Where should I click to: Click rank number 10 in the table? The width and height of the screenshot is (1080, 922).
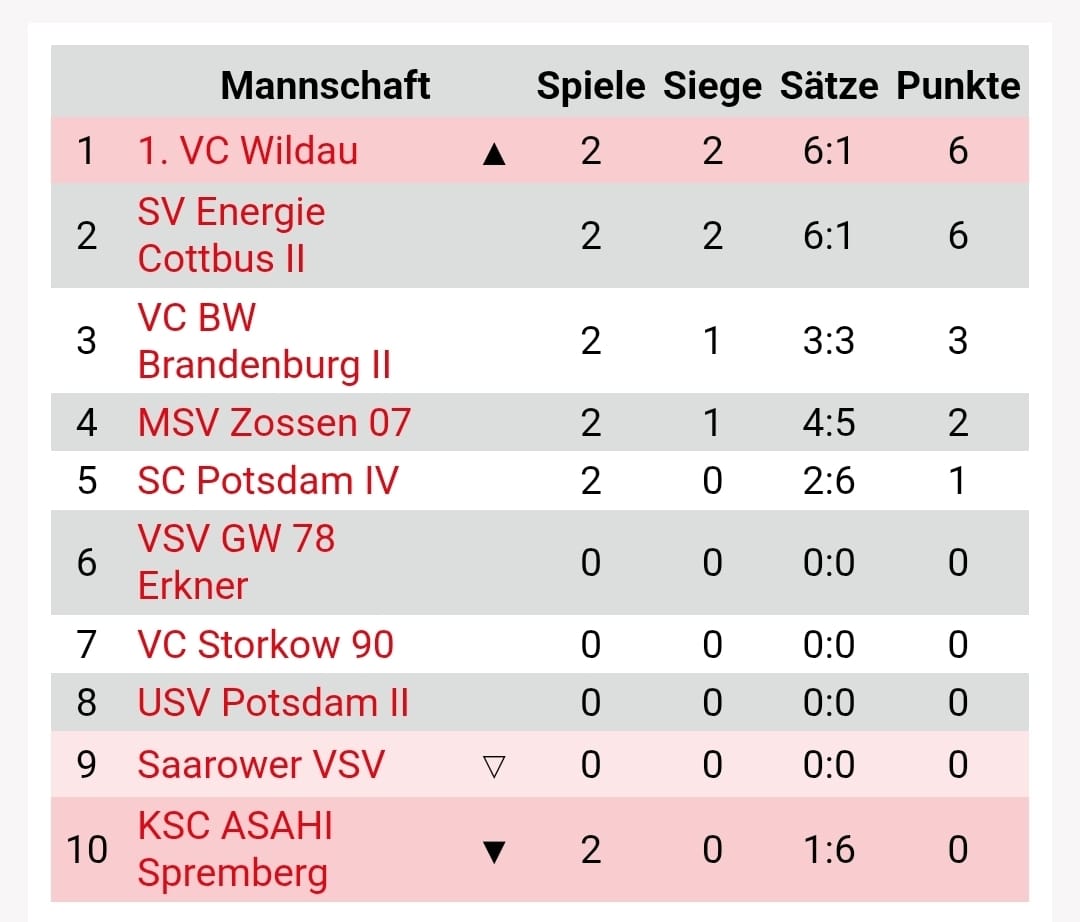(x=87, y=849)
